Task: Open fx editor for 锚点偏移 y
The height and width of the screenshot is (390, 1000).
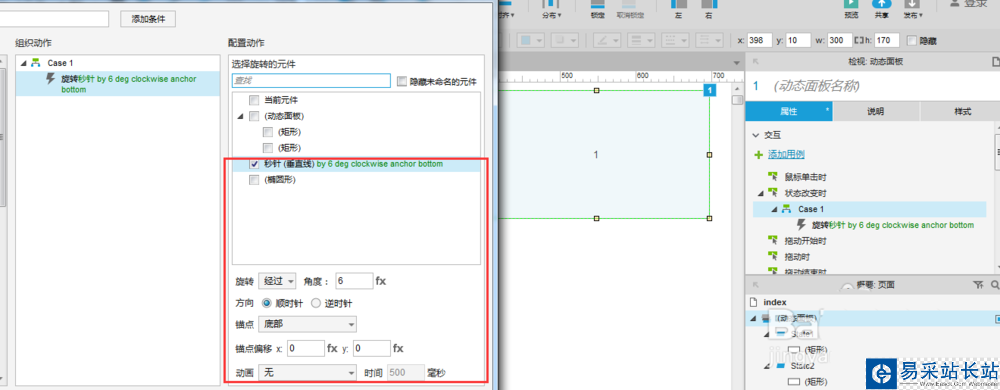Action: pyautogui.click(x=399, y=349)
